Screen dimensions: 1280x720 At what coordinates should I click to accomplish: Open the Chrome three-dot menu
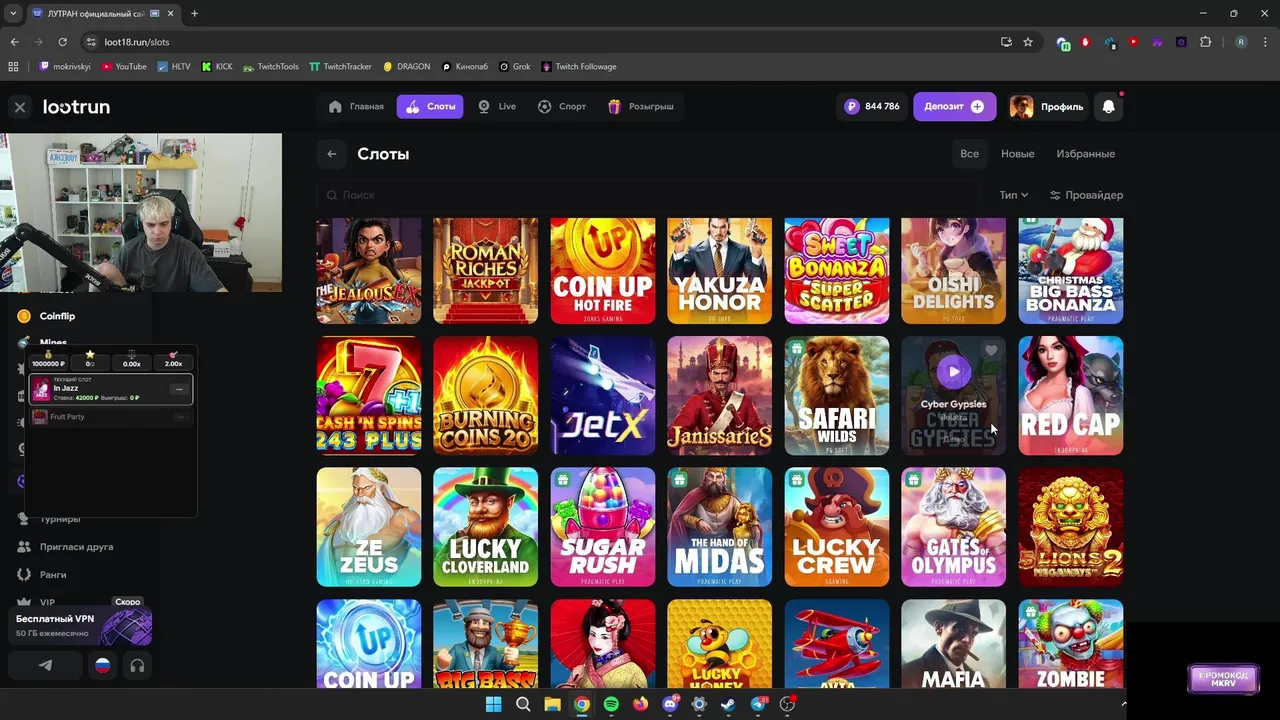[1263, 42]
